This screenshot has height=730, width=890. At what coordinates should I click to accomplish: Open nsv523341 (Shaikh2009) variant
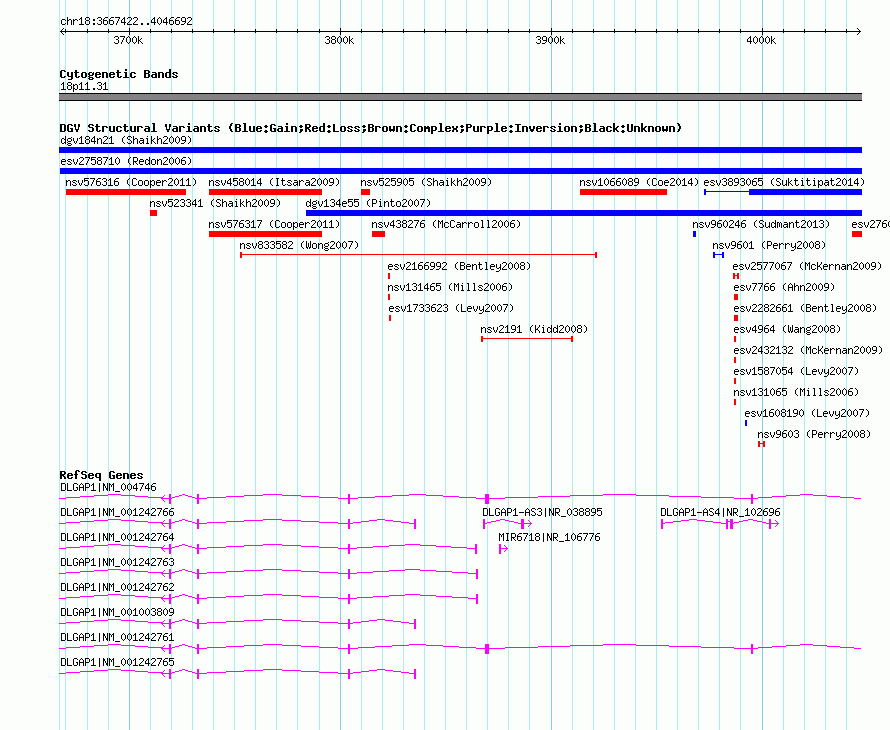click(x=215, y=203)
